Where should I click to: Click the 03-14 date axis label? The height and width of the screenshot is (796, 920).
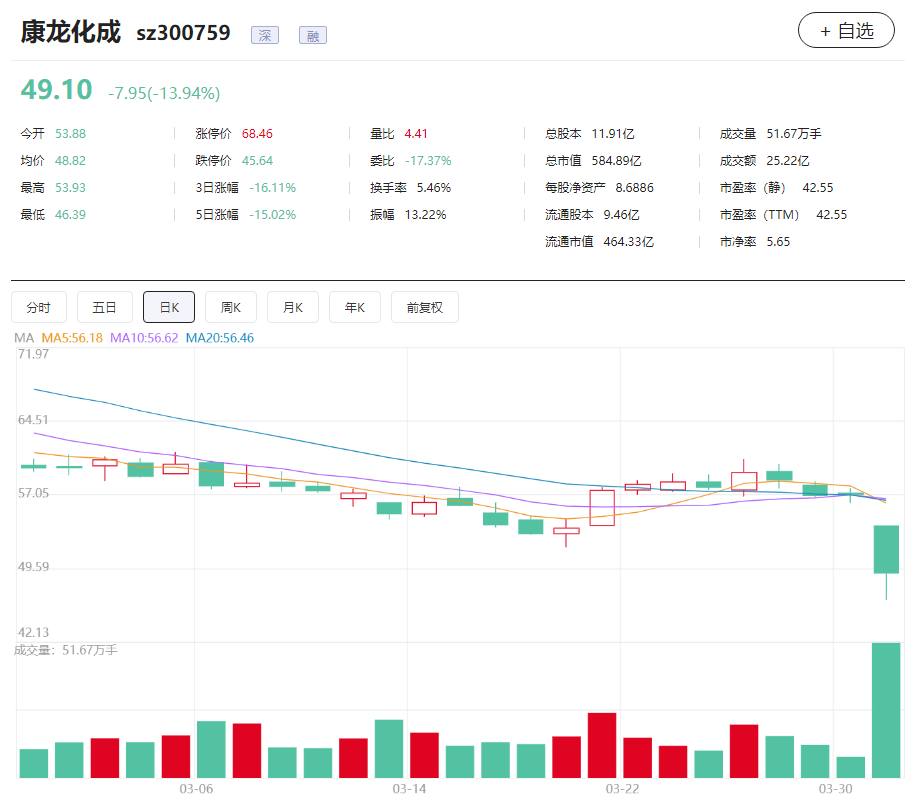pyautogui.click(x=409, y=788)
